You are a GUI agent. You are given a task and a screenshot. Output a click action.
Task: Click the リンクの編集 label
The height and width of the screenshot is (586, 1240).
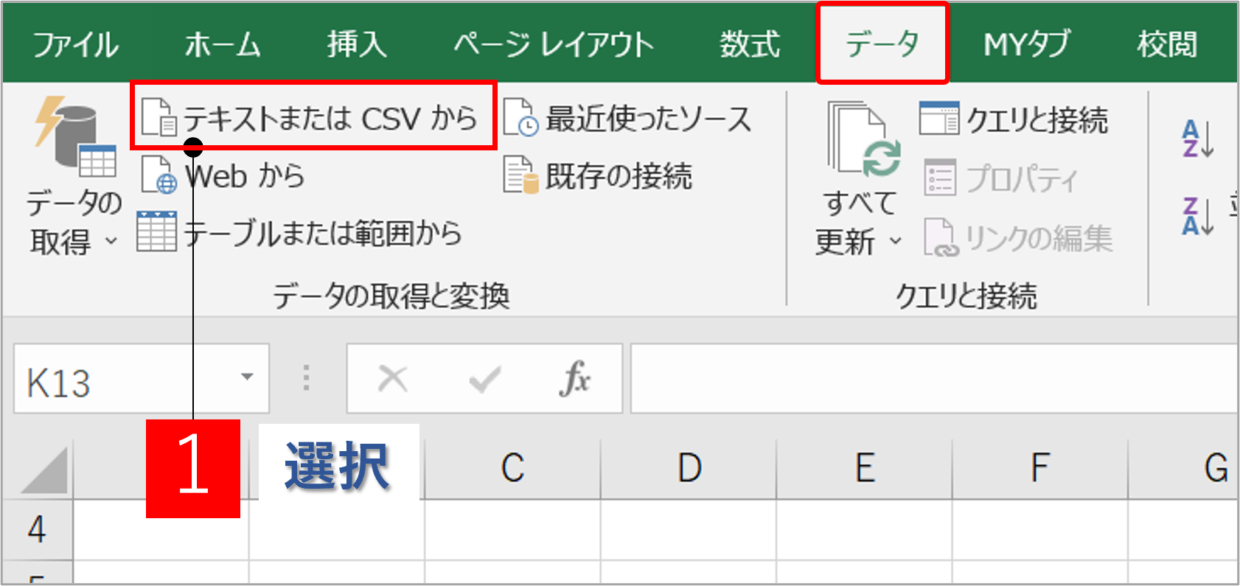point(1039,238)
